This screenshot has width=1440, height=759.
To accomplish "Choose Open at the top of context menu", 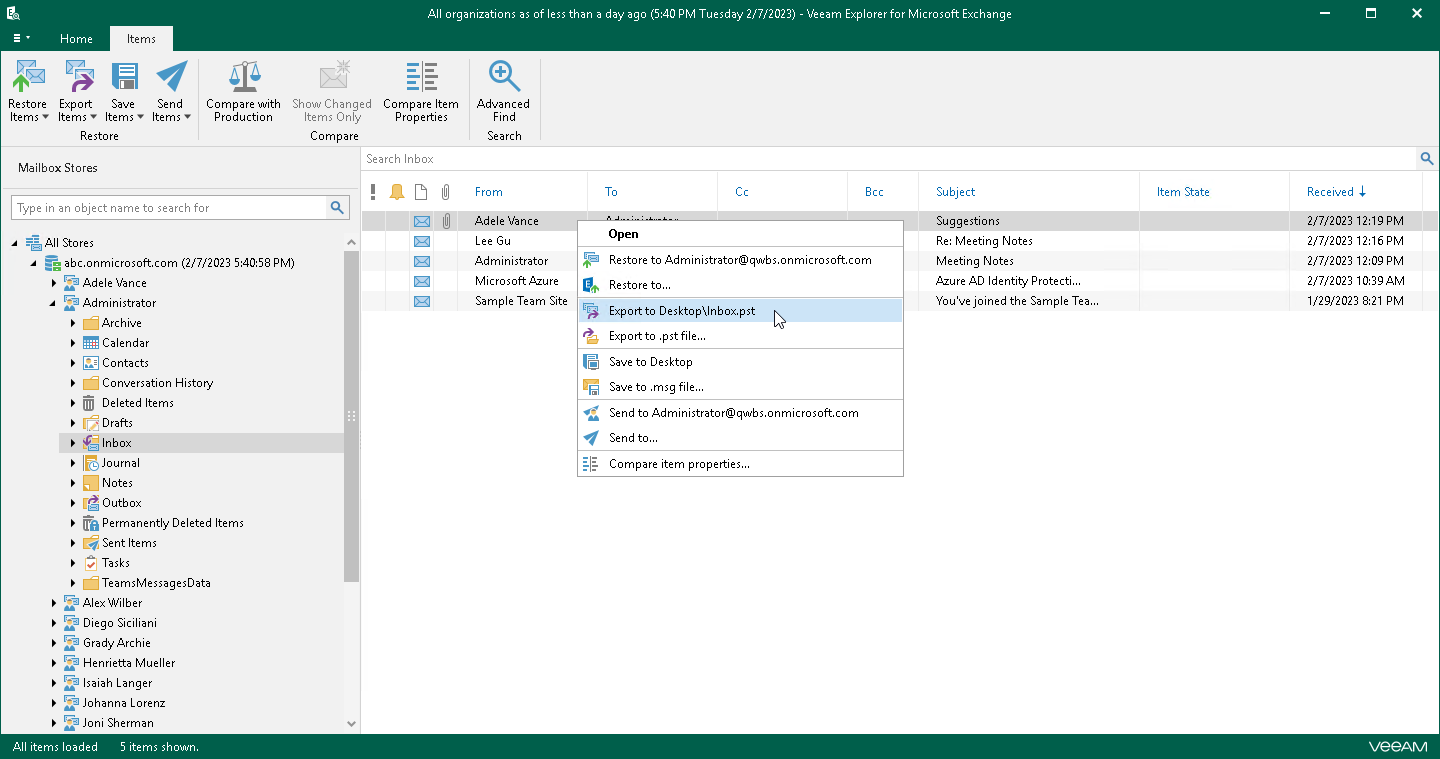I will pos(623,232).
